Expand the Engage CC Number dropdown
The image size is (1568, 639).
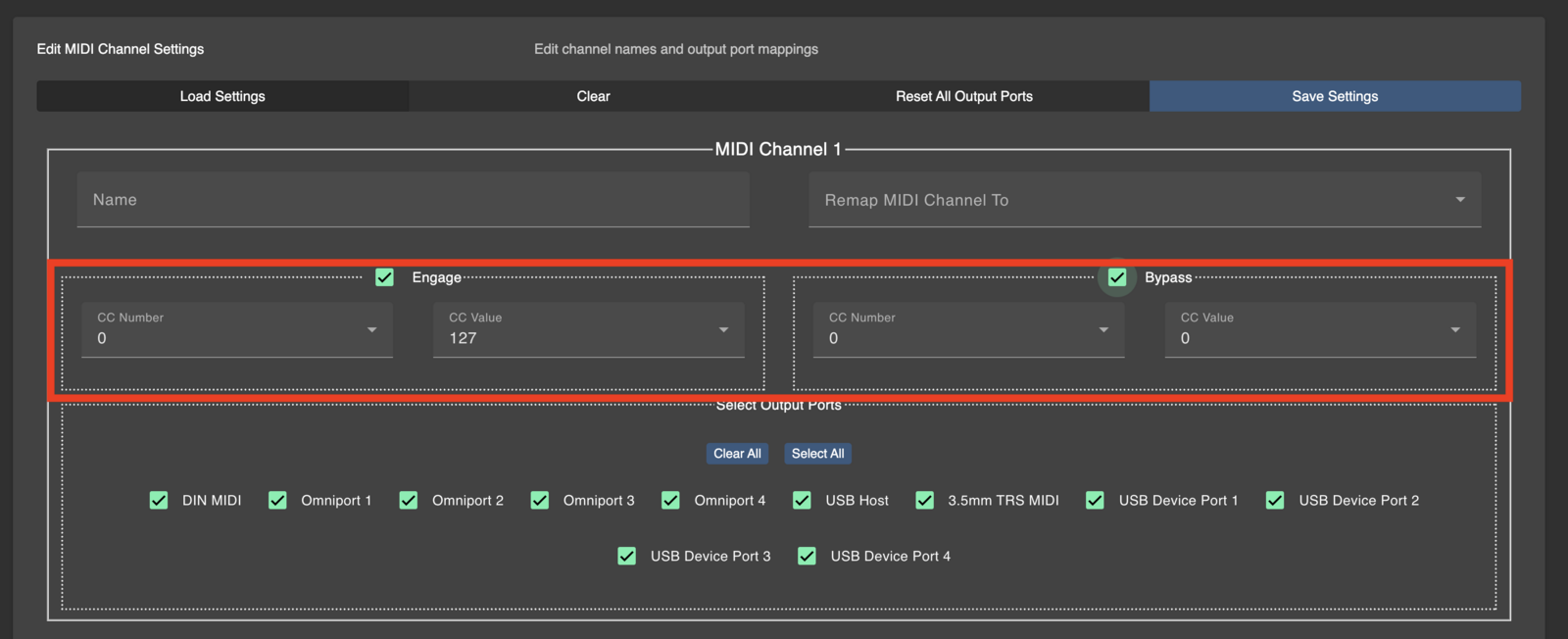click(x=237, y=330)
